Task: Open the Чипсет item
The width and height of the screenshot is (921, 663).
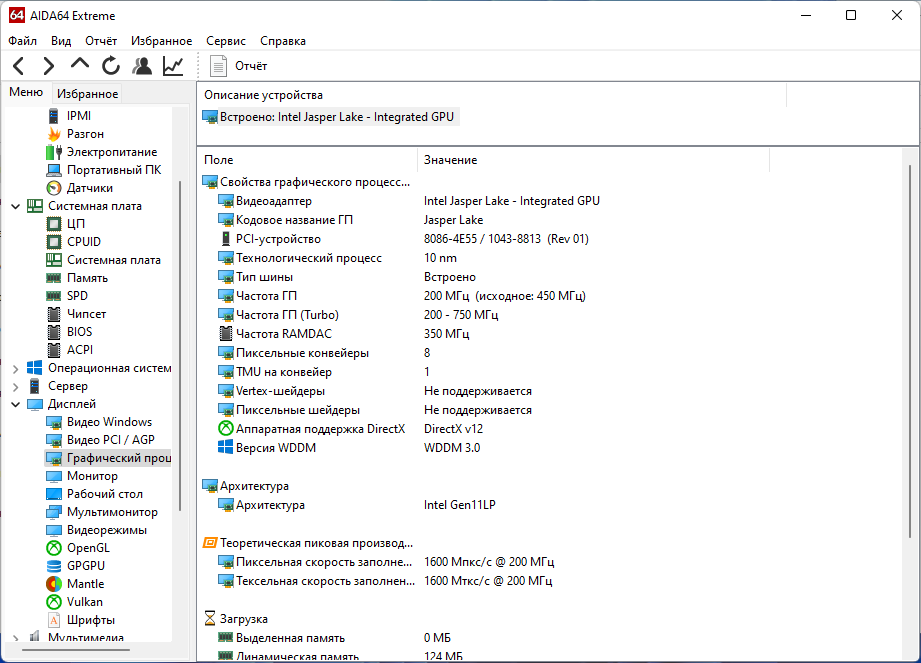Action: (76, 314)
